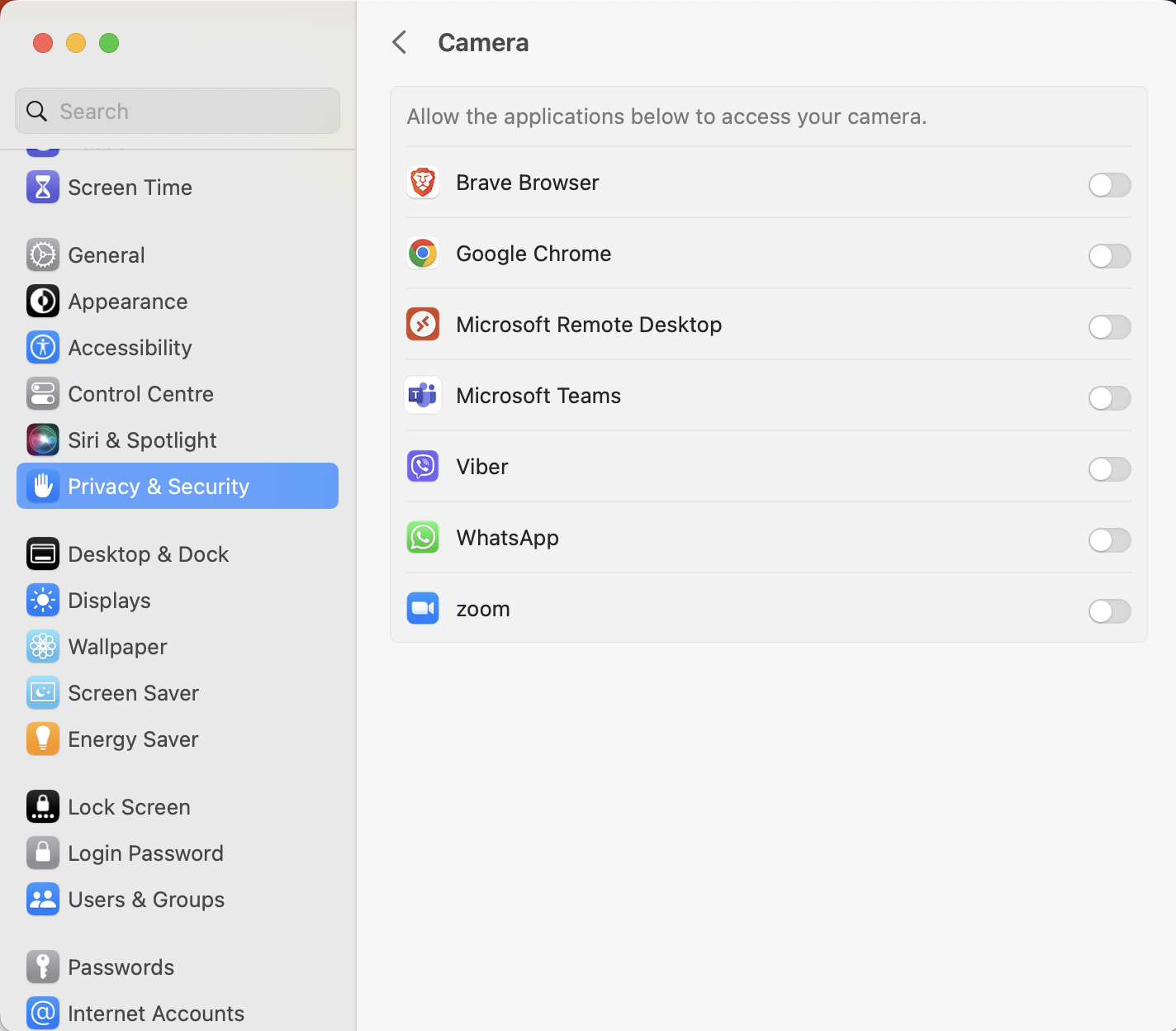Open the Passwords section
The image size is (1176, 1031).
(x=121, y=967)
